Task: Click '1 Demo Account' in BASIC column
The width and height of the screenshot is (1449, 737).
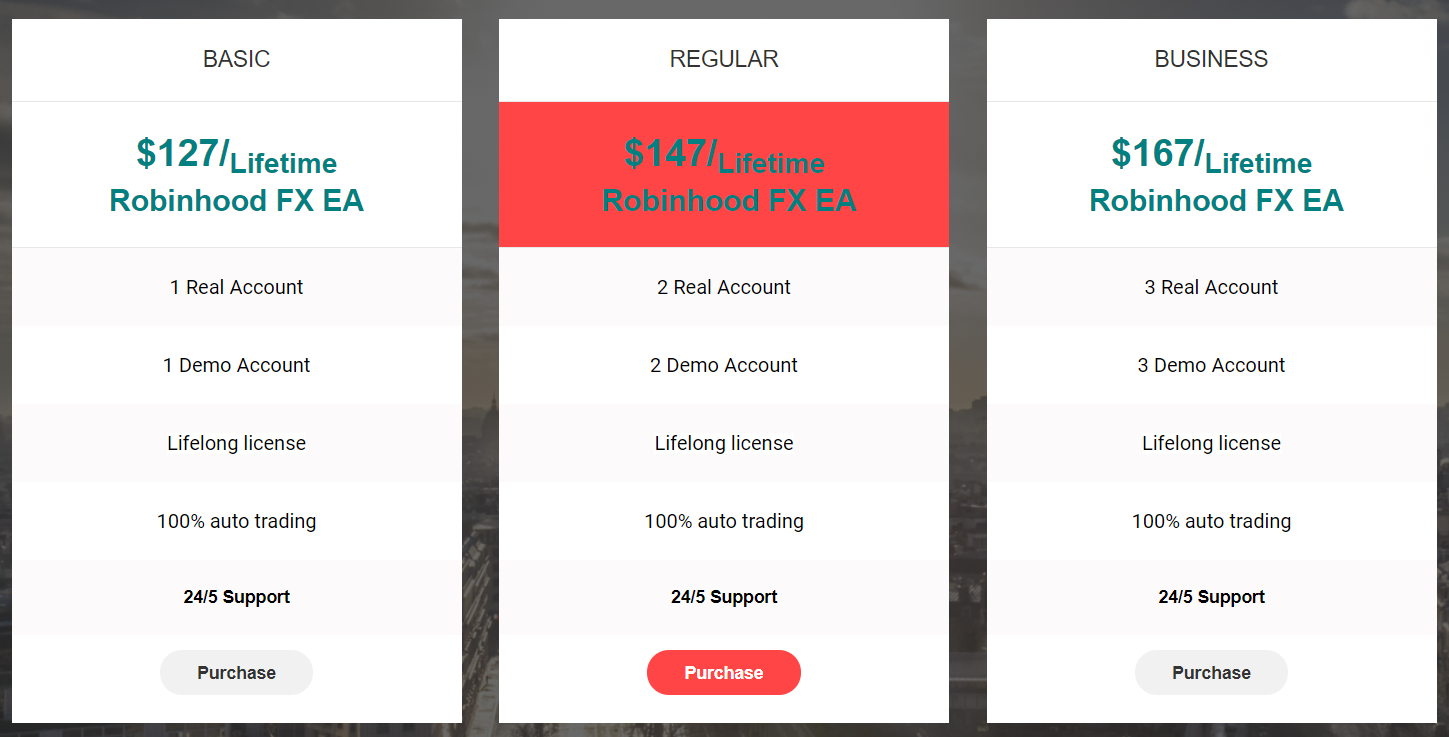Action: [x=236, y=365]
